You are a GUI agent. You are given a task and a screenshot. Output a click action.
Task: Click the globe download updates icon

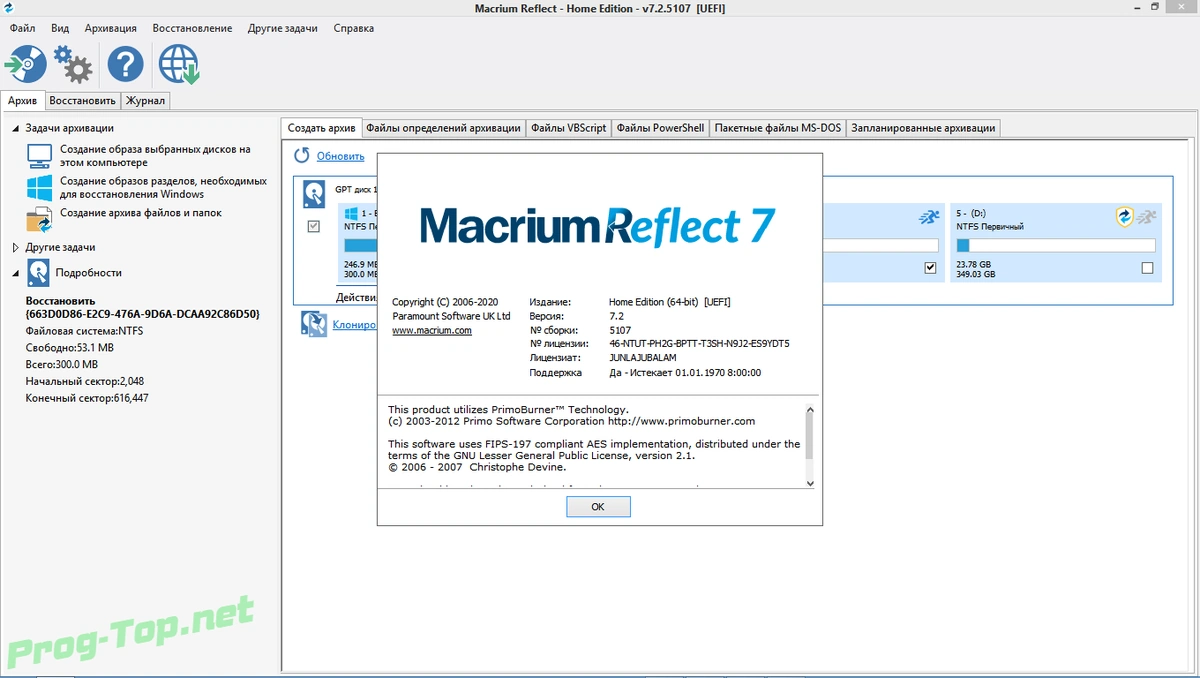[180, 65]
